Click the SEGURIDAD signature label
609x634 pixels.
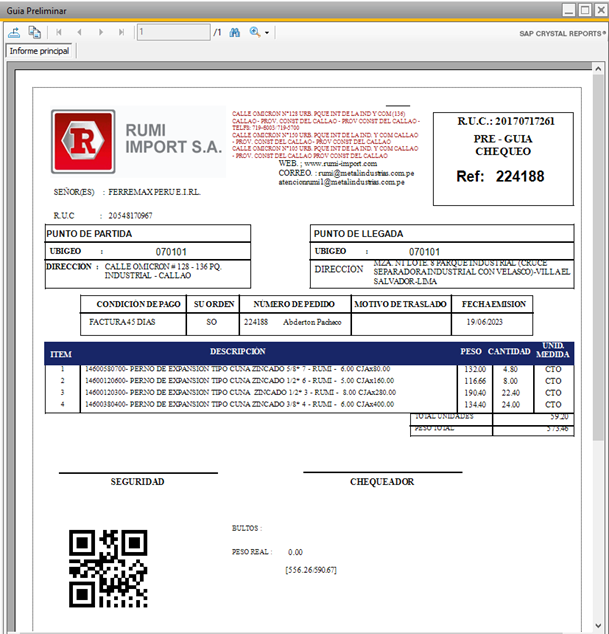click(x=137, y=482)
